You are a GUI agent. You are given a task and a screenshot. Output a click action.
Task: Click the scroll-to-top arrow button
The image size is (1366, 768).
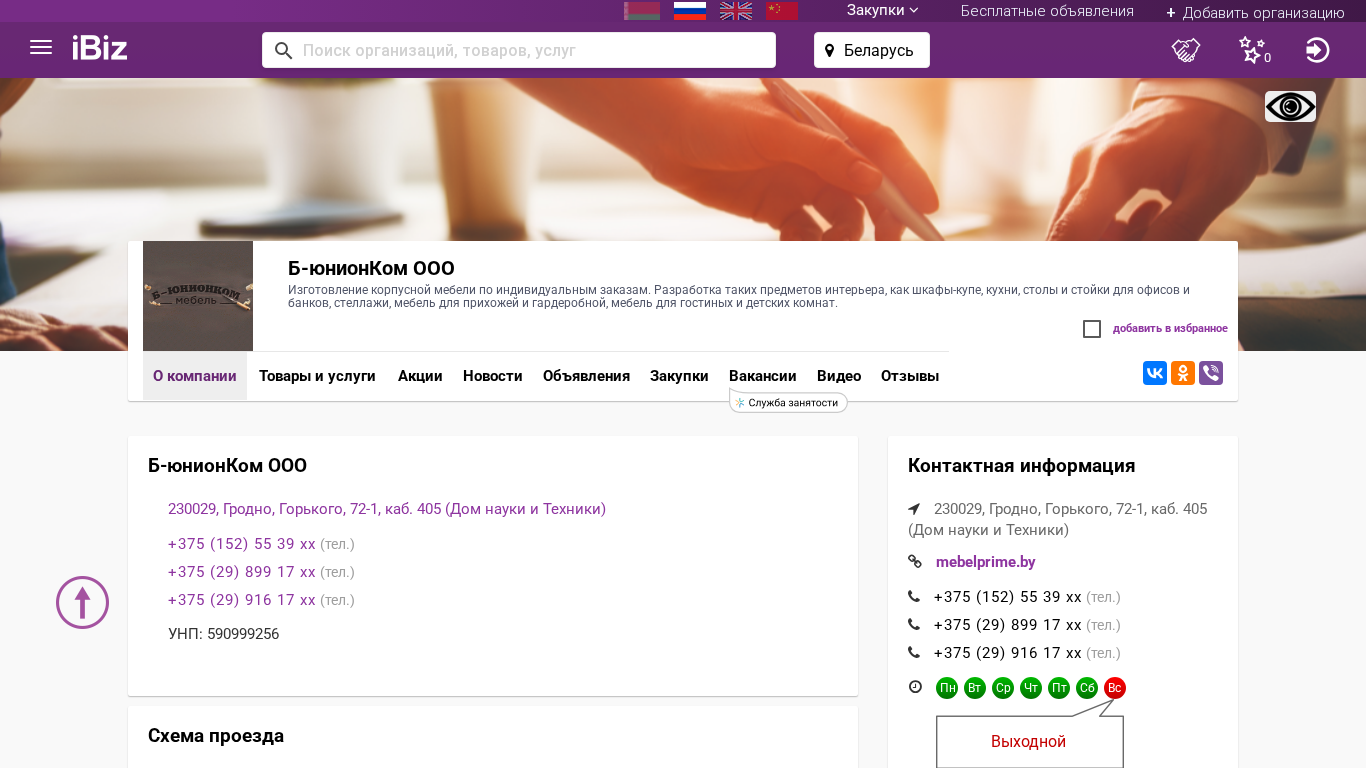[82, 602]
